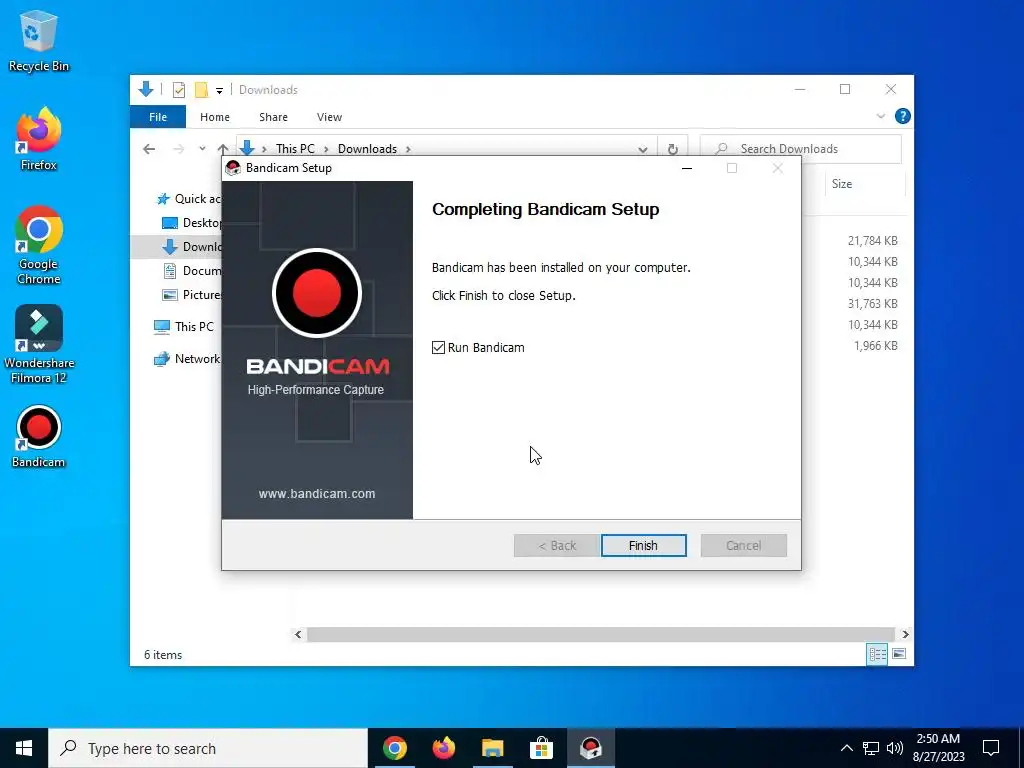The image size is (1024, 768).
Task: Open the Windows Start menu
Action: click(x=24, y=748)
